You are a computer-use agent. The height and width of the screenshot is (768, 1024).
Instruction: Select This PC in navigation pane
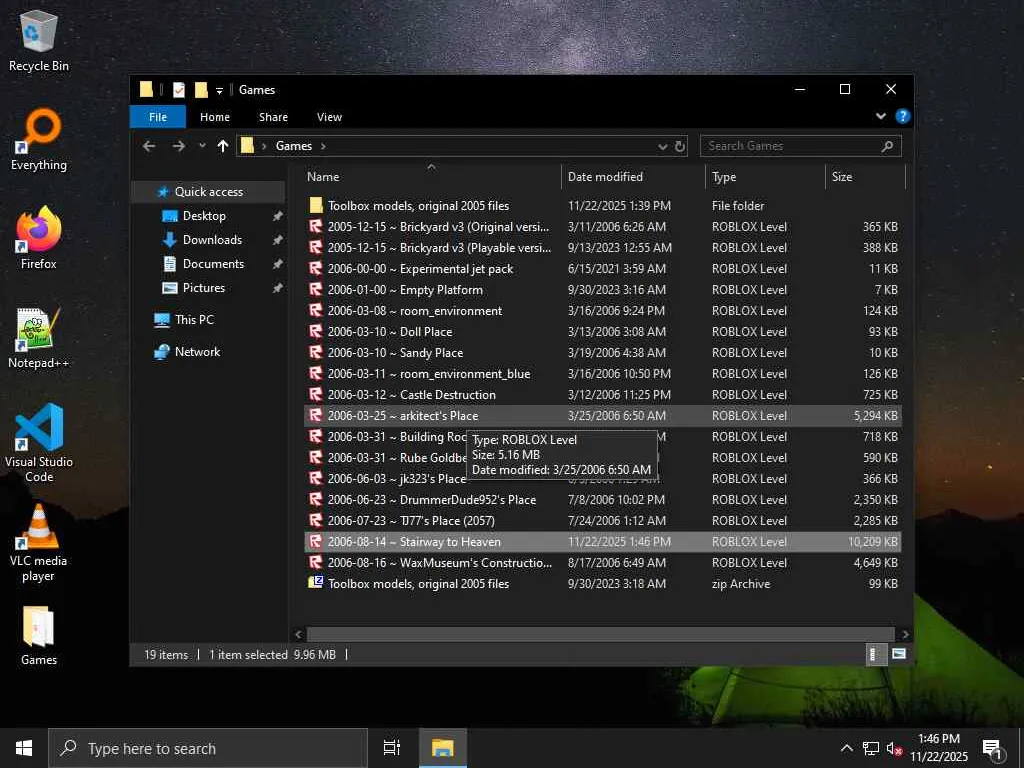click(x=194, y=319)
